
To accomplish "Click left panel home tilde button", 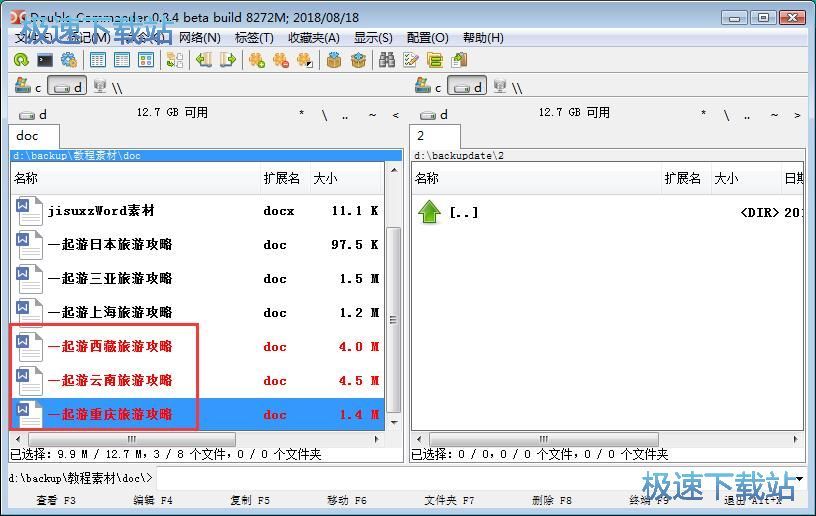I will coord(372,115).
